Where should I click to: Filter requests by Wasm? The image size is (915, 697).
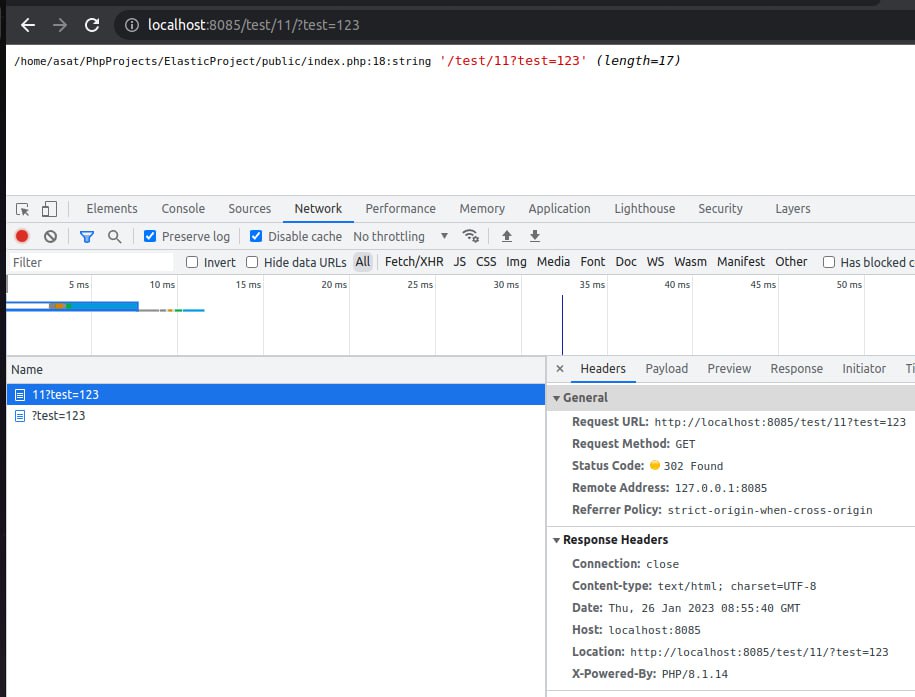pyautogui.click(x=690, y=262)
